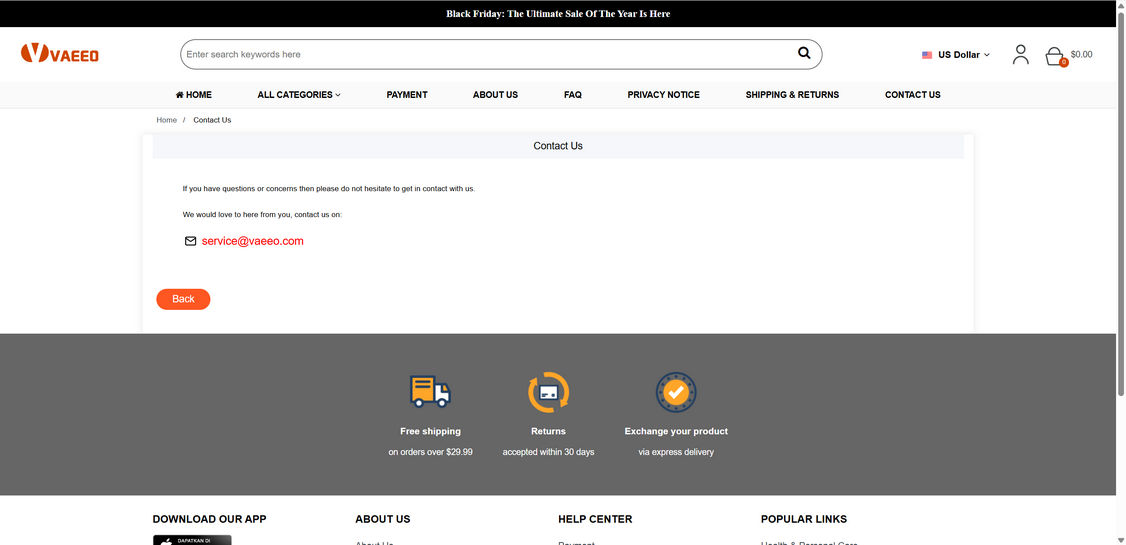This screenshot has height=545, width=1126.
Task: Expand the All Categories menu
Action: (298, 95)
